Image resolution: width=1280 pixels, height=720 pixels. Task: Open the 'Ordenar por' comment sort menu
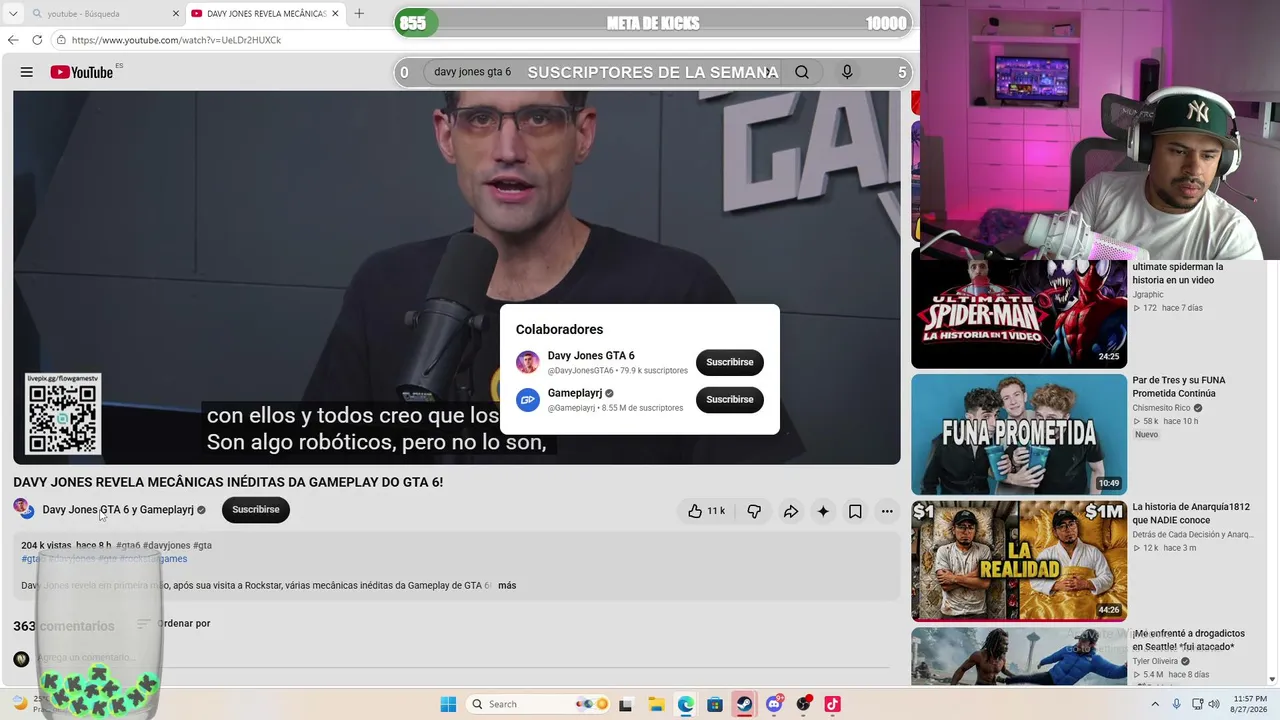[x=174, y=623]
